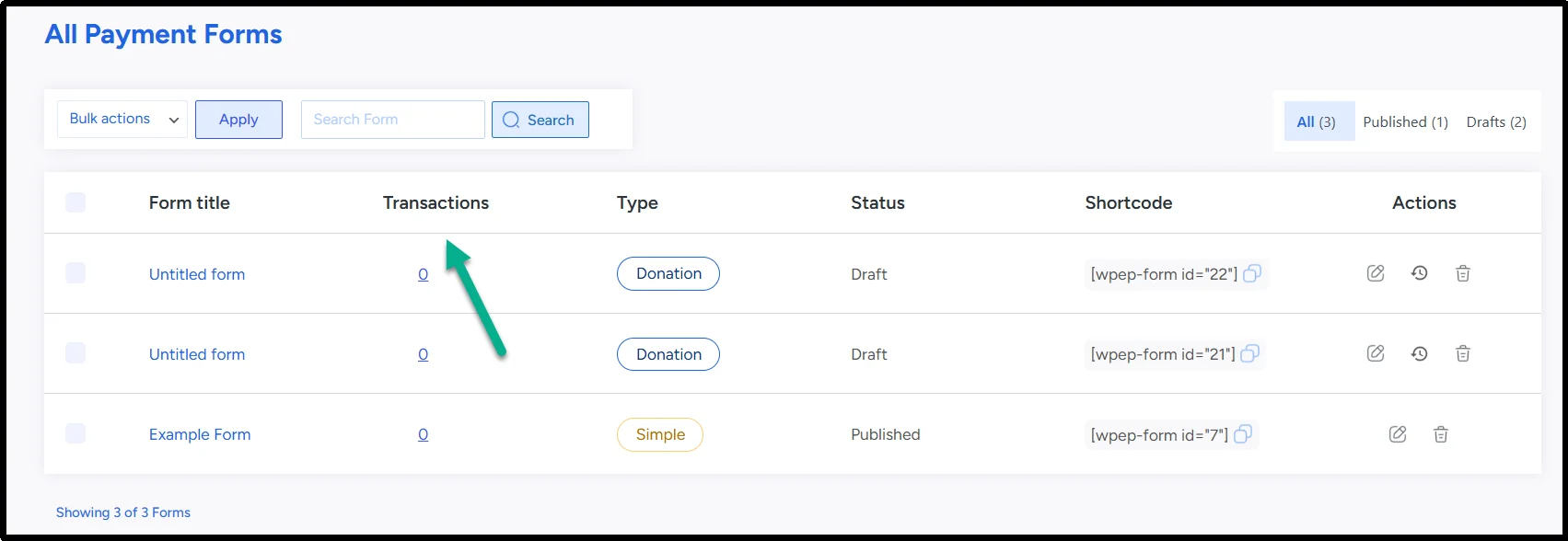Open Untitled form with id 21
The image size is (1568, 541).
click(x=197, y=354)
